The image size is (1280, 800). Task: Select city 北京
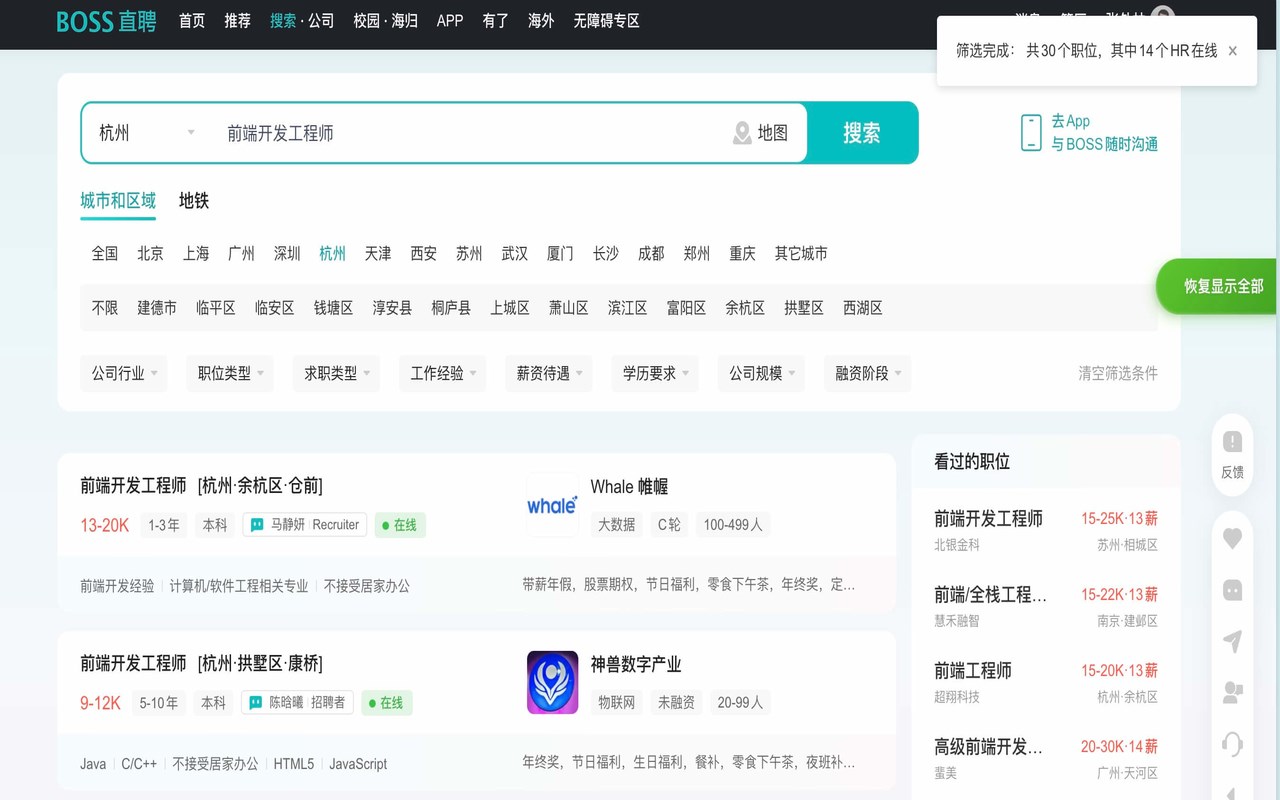point(150,254)
